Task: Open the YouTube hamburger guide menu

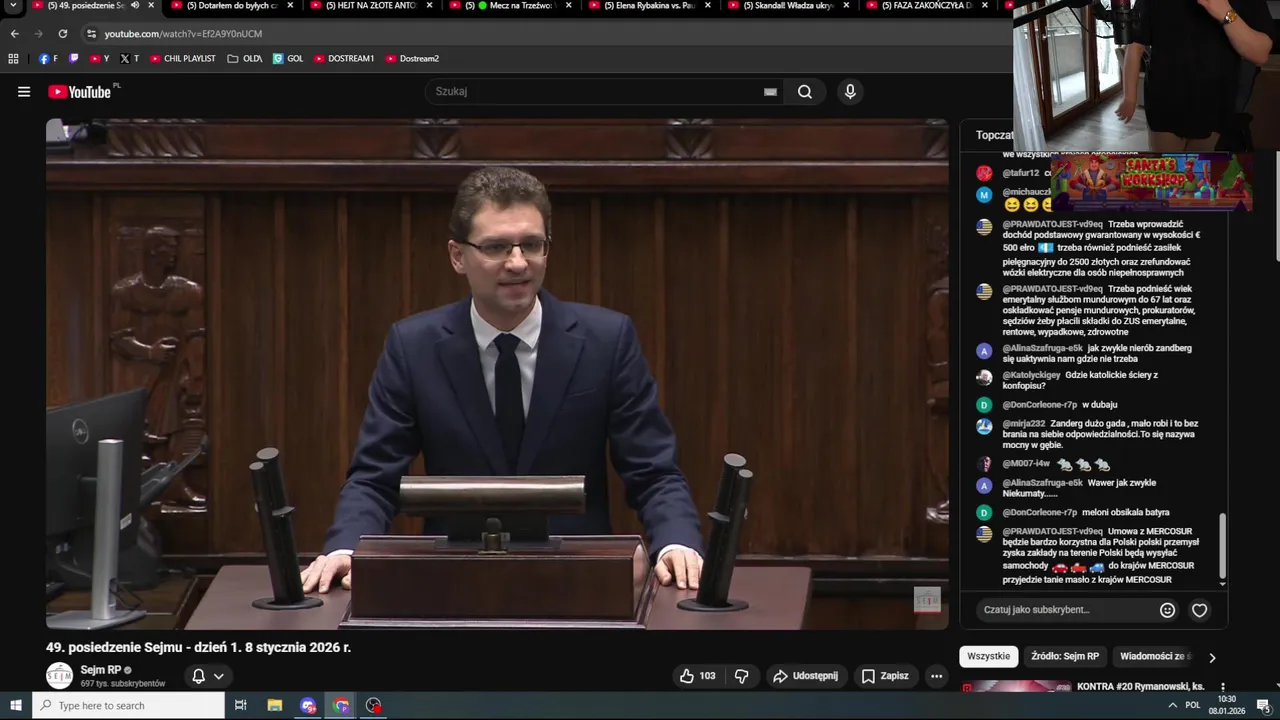Action: [24, 92]
